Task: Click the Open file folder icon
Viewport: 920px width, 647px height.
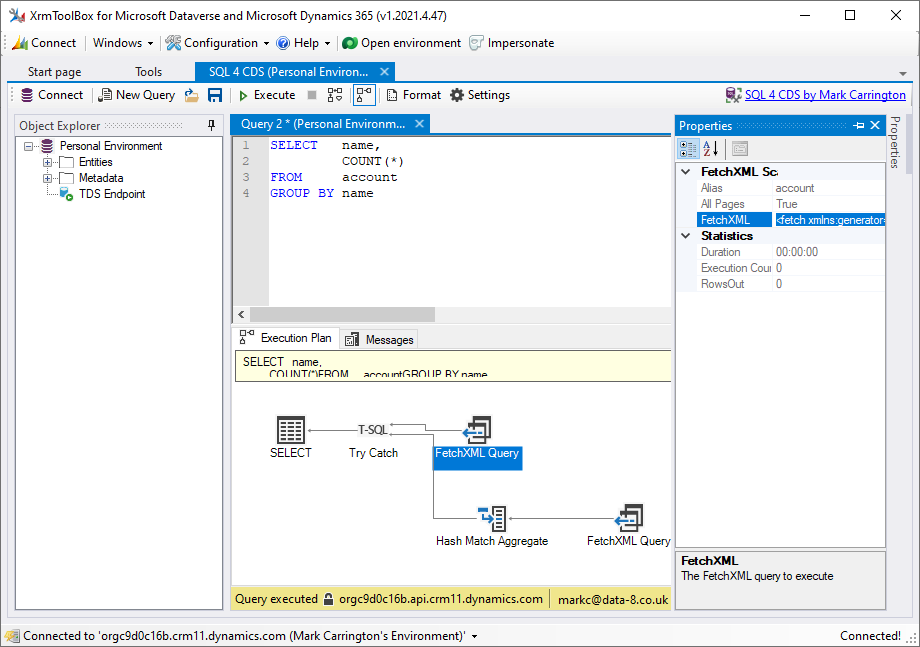Action: 192,95
